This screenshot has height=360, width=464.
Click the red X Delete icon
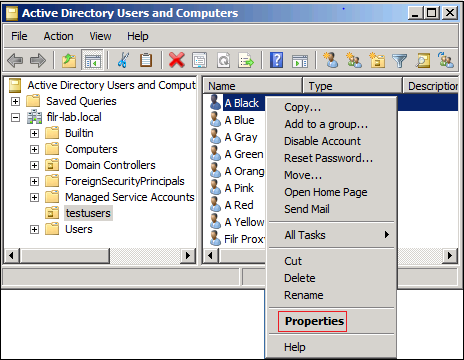click(x=177, y=60)
